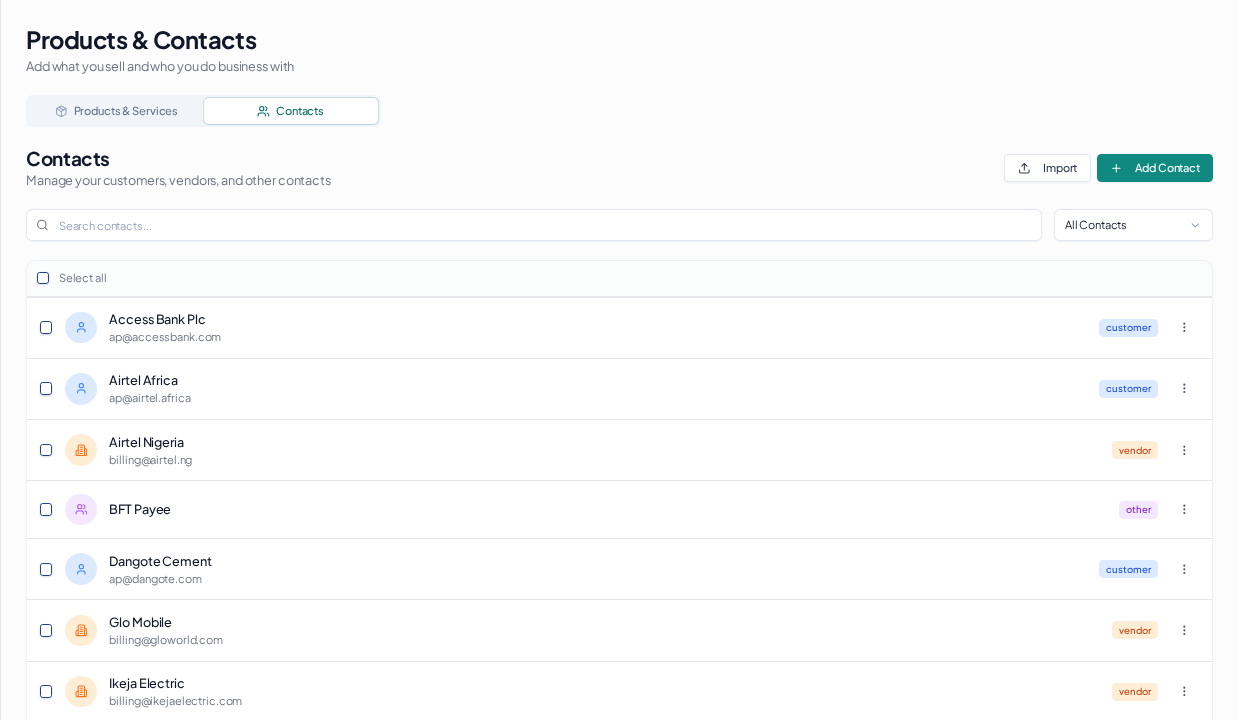
Task: Select the Contacts tab
Action: (x=291, y=111)
